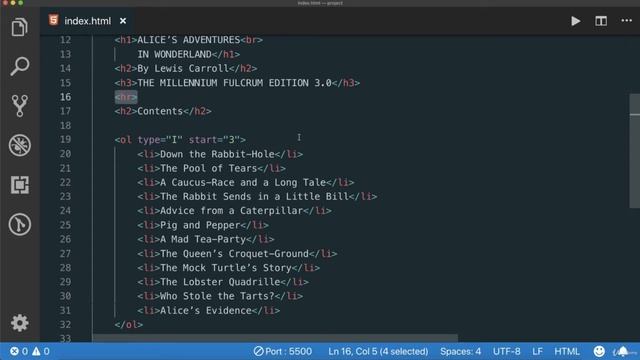This screenshot has width=640, height=360.
Task: Click 'A Caucus-Race and a Long Tale' line
Action: click(242, 182)
